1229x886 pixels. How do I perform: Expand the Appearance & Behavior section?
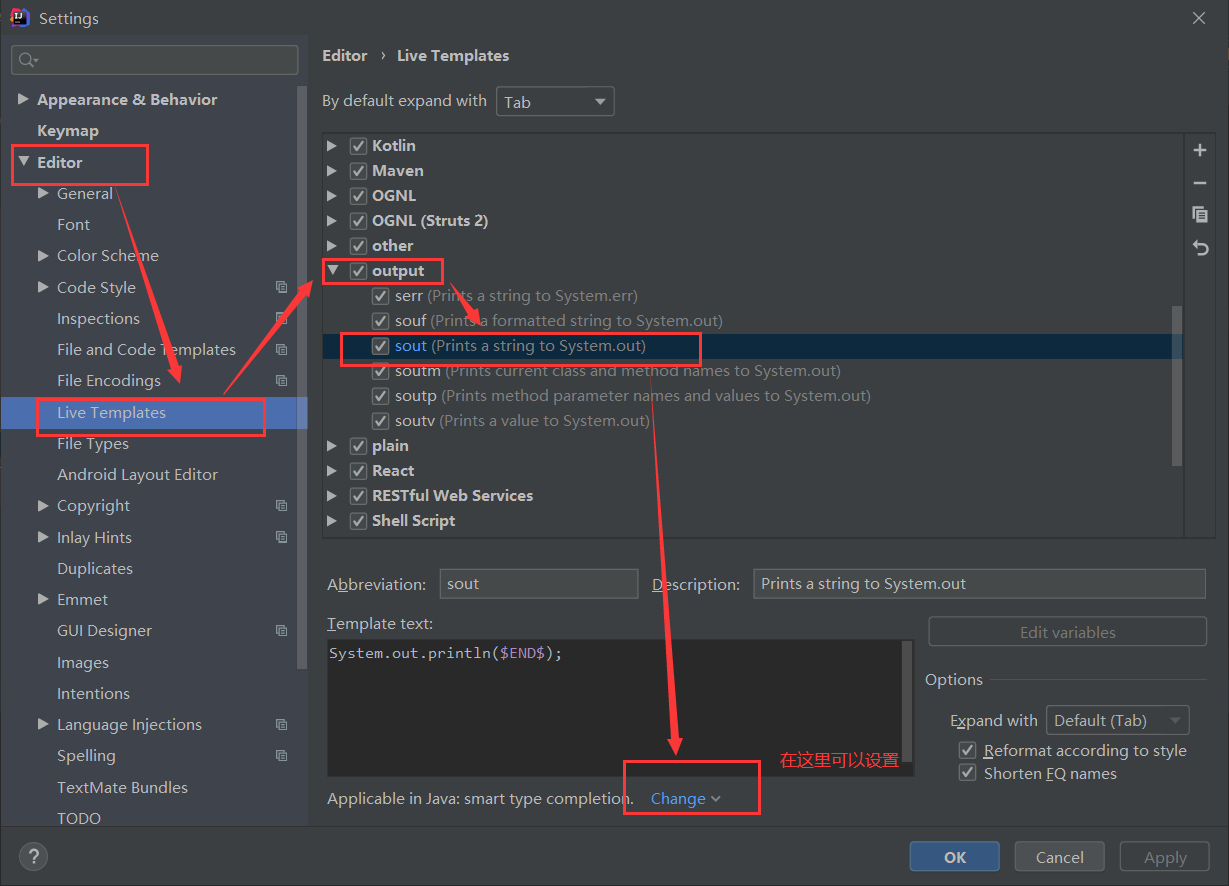click(x=23, y=99)
